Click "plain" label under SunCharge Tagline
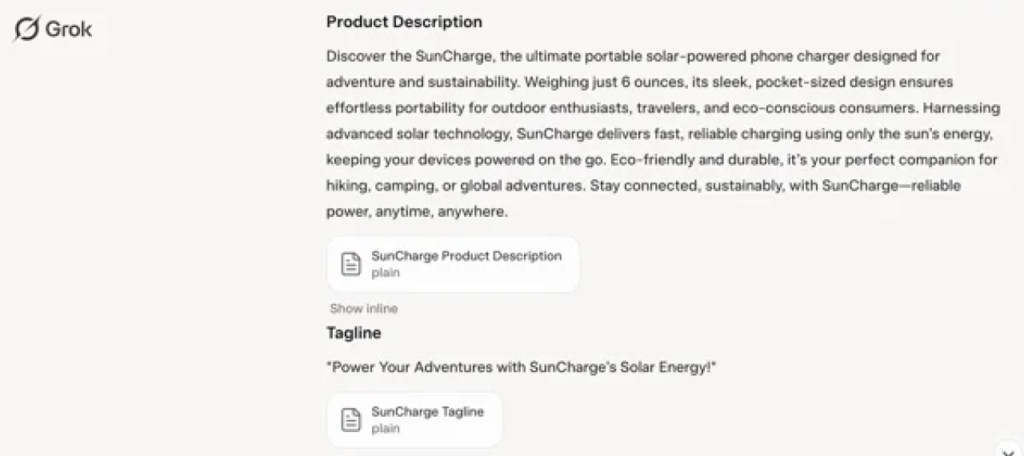 386,428
